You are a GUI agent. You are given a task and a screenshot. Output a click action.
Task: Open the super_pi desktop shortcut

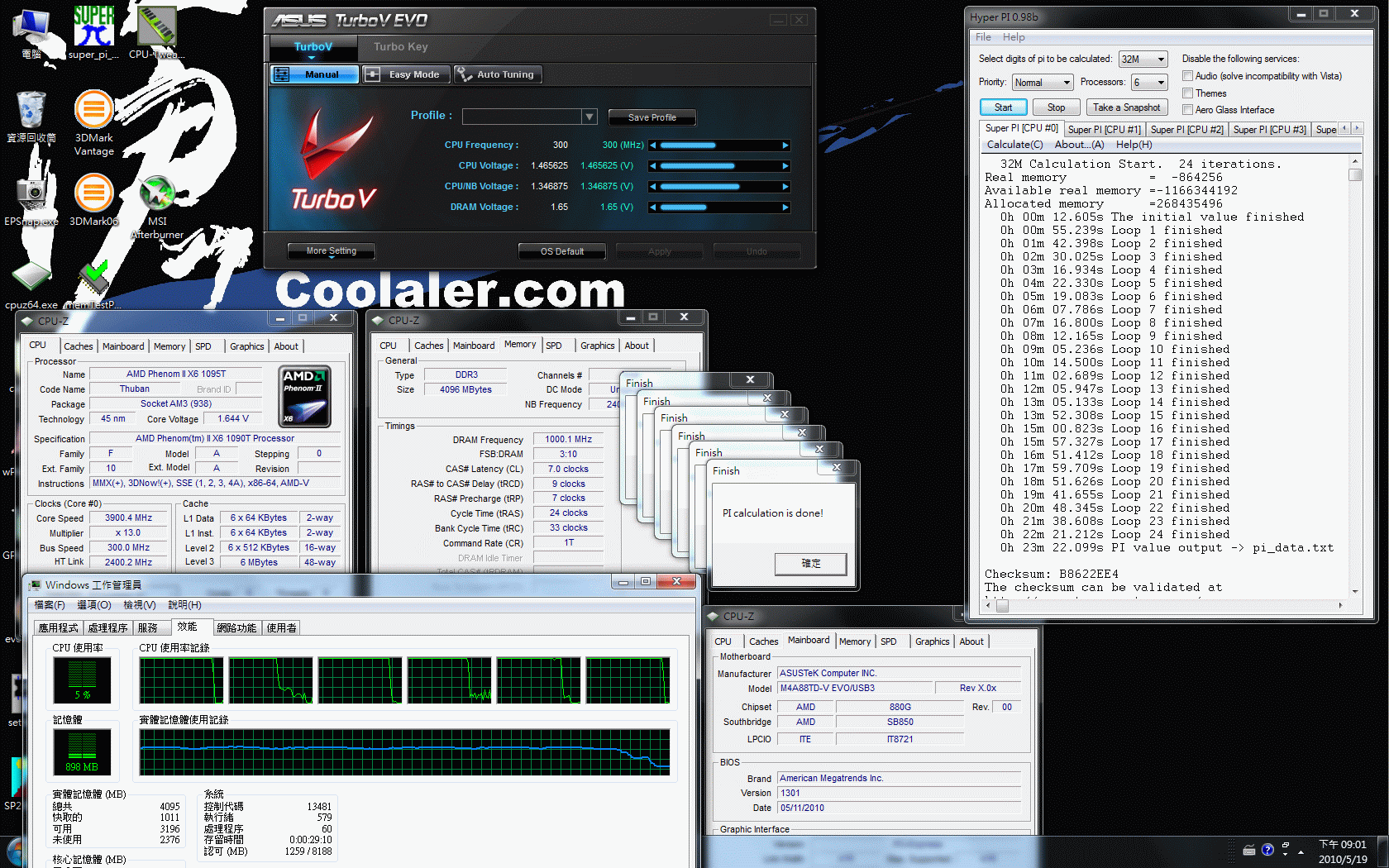tap(93, 31)
